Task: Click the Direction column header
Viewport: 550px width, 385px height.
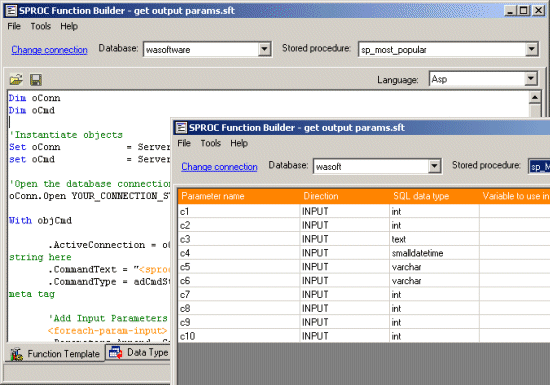Action: coord(345,196)
